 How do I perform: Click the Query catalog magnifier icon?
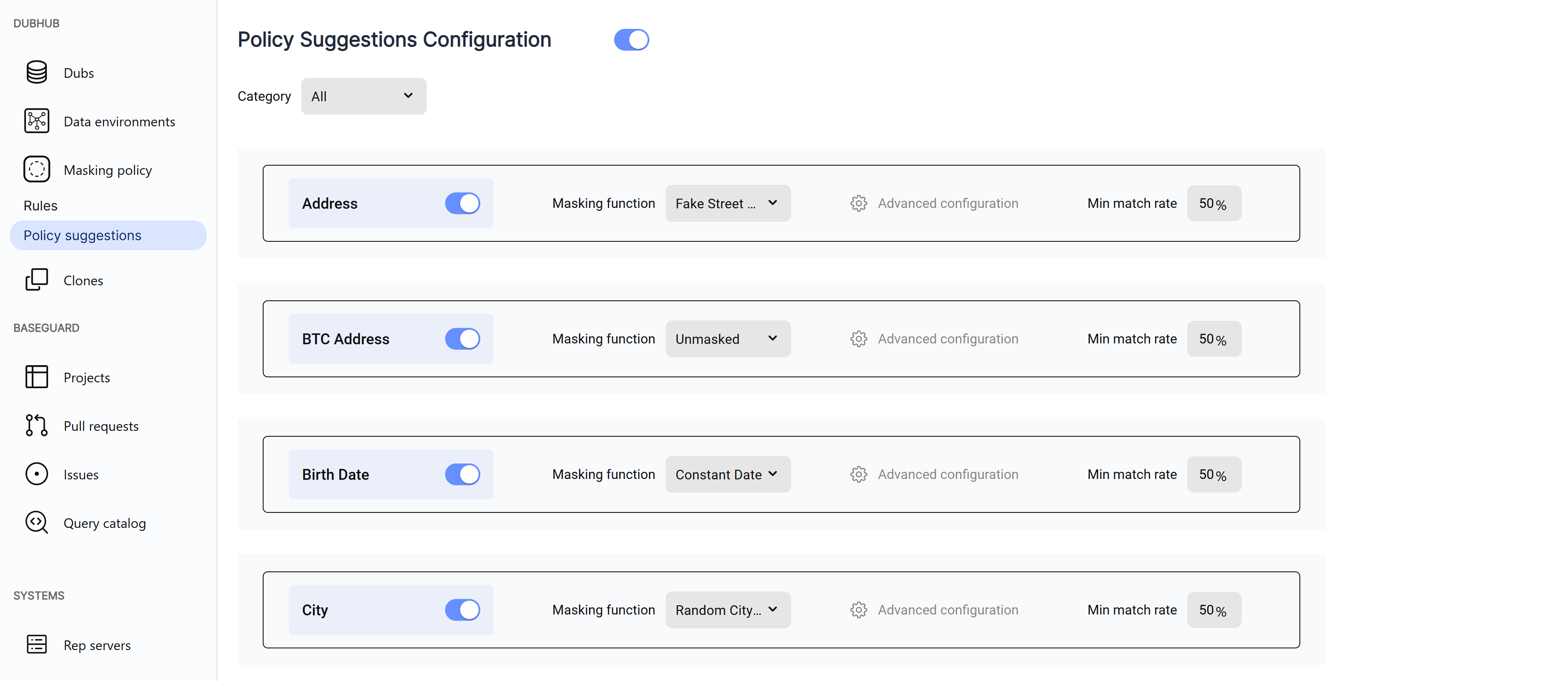pyautogui.click(x=36, y=523)
